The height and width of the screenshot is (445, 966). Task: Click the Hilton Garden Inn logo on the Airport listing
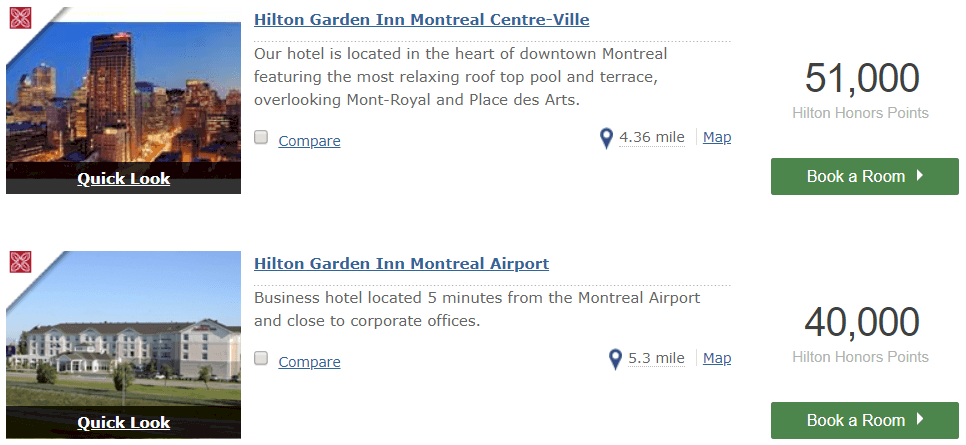pos(20,262)
